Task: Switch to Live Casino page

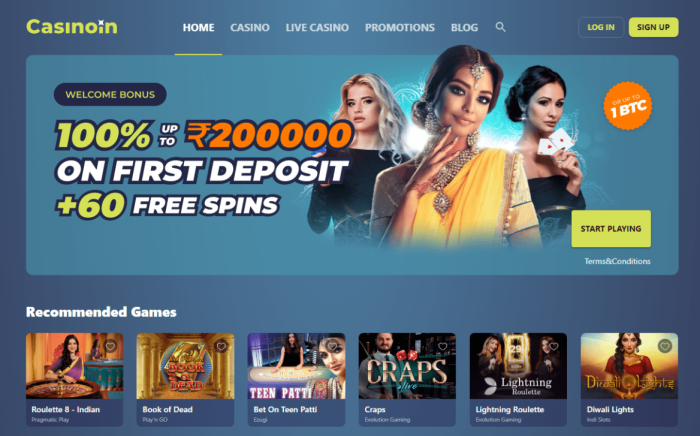Action: pyautogui.click(x=317, y=28)
